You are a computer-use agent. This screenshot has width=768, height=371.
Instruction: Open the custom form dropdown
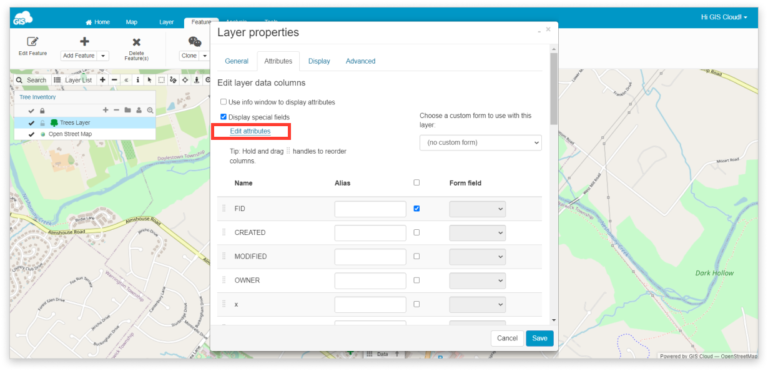pyautogui.click(x=480, y=143)
